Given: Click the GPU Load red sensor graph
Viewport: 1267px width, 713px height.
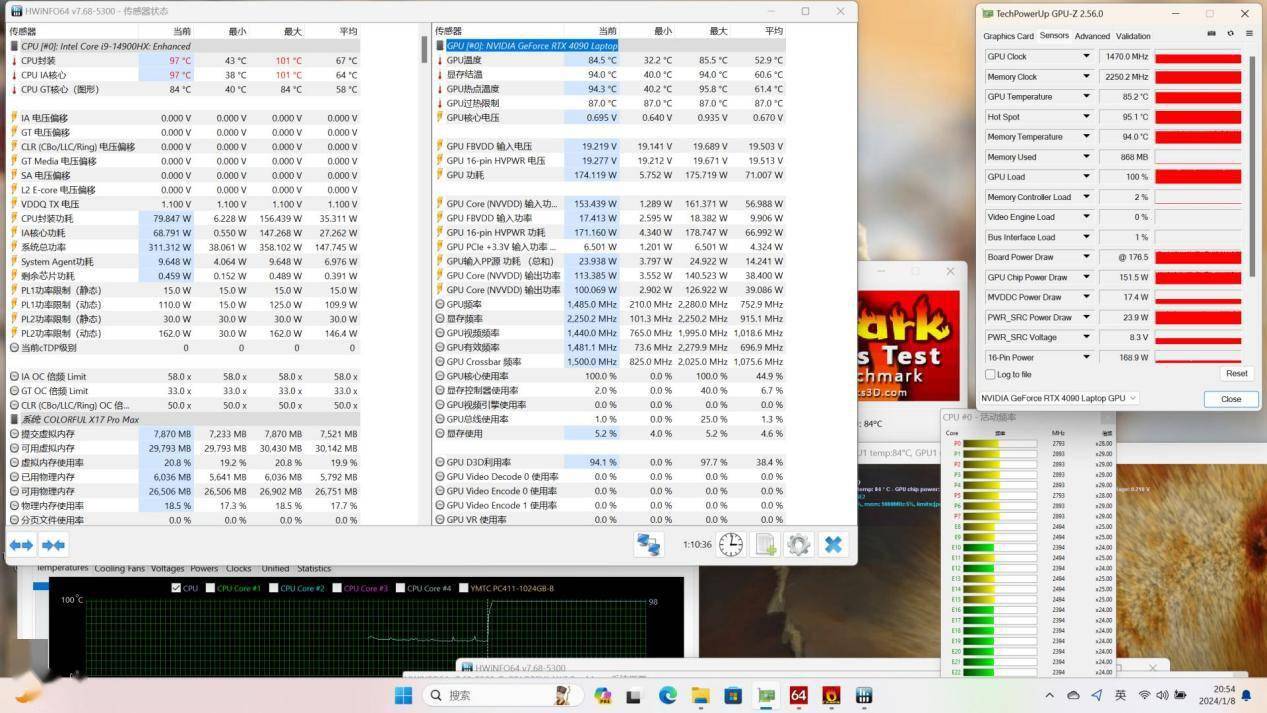Looking at the screenshot, I should pos(1197,177).
